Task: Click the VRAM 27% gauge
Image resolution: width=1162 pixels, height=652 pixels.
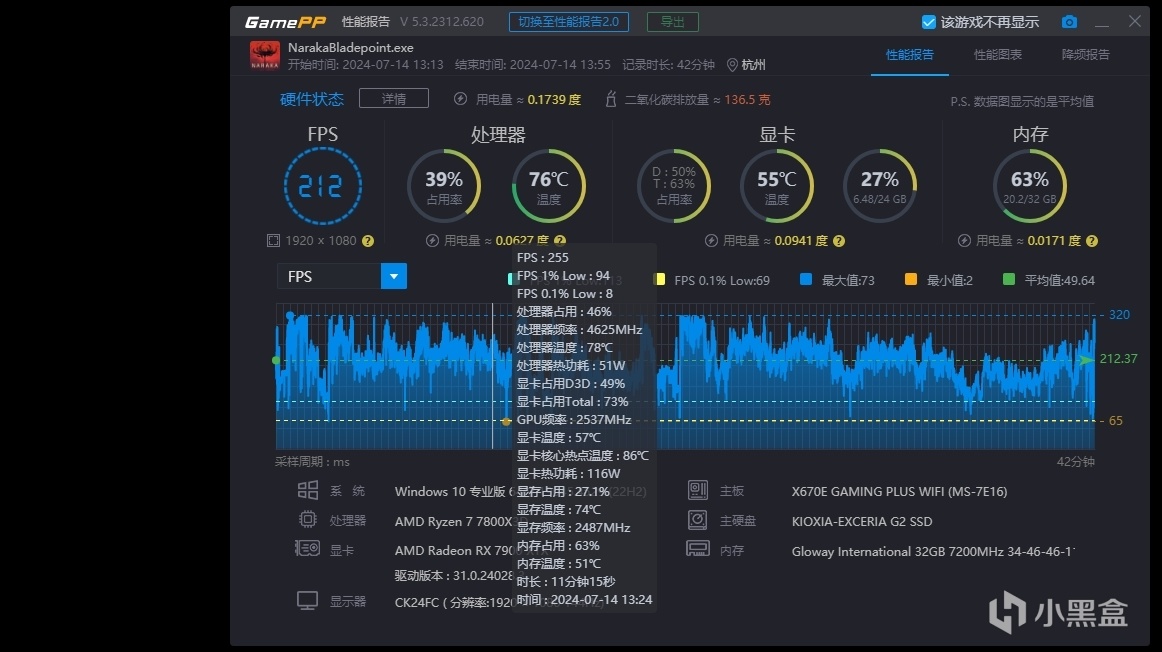Action: click(x=880, y=186)
